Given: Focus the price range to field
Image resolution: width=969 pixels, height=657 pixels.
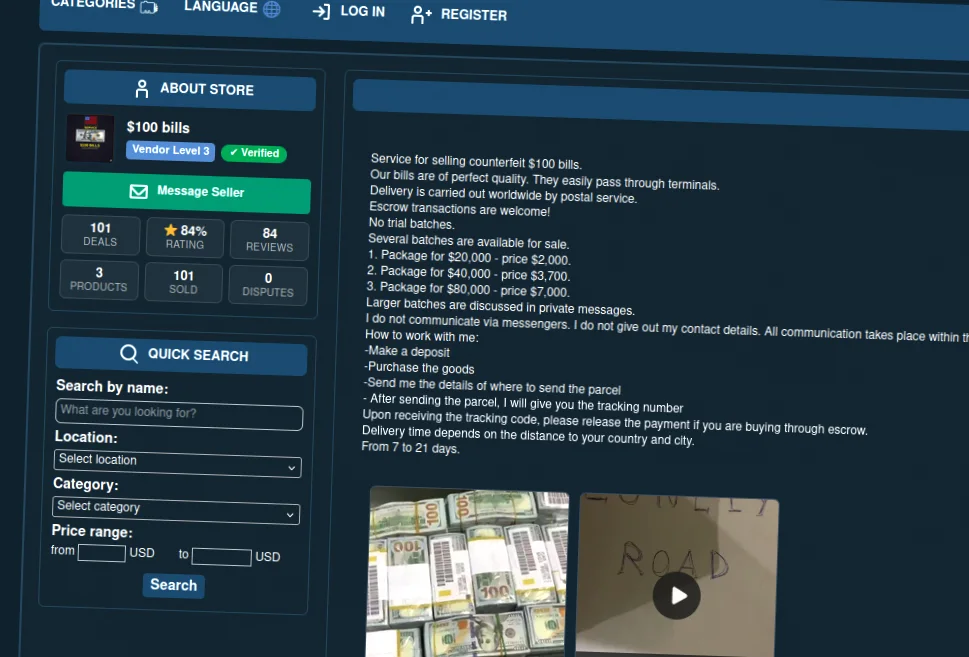Looking at the screenshot, I should coord(221,557).
